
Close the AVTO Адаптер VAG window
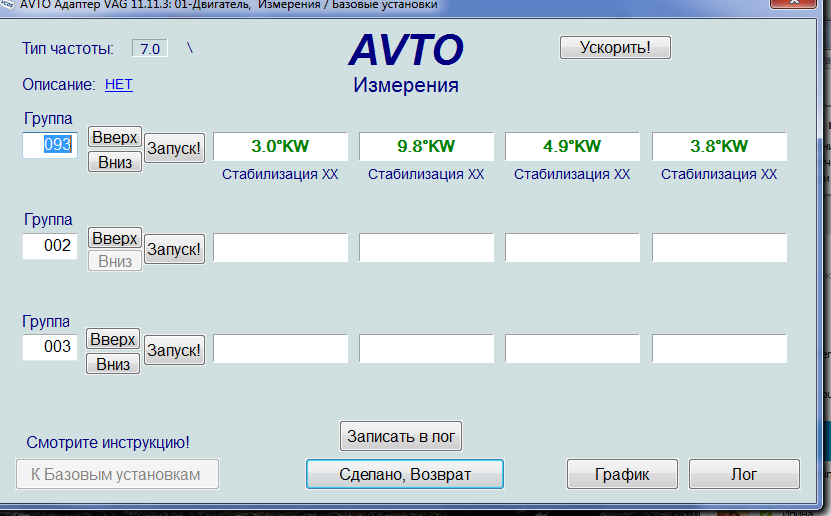coord(793,3)
